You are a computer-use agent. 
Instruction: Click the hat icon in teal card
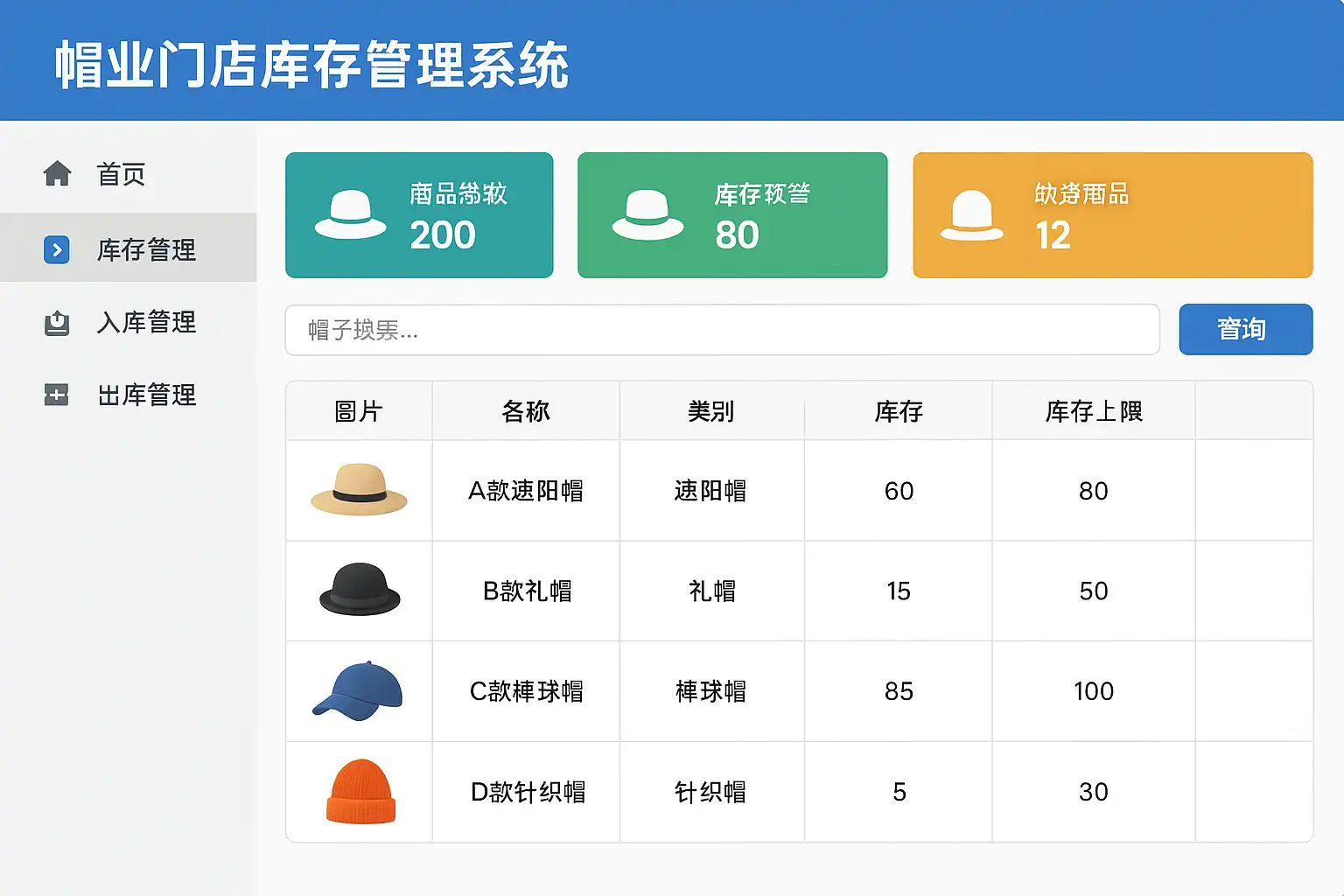click(x=350, y=215)
